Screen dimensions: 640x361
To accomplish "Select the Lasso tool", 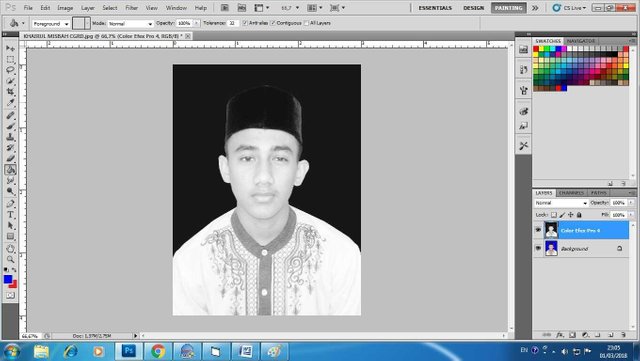I will (x=10, y=70).
